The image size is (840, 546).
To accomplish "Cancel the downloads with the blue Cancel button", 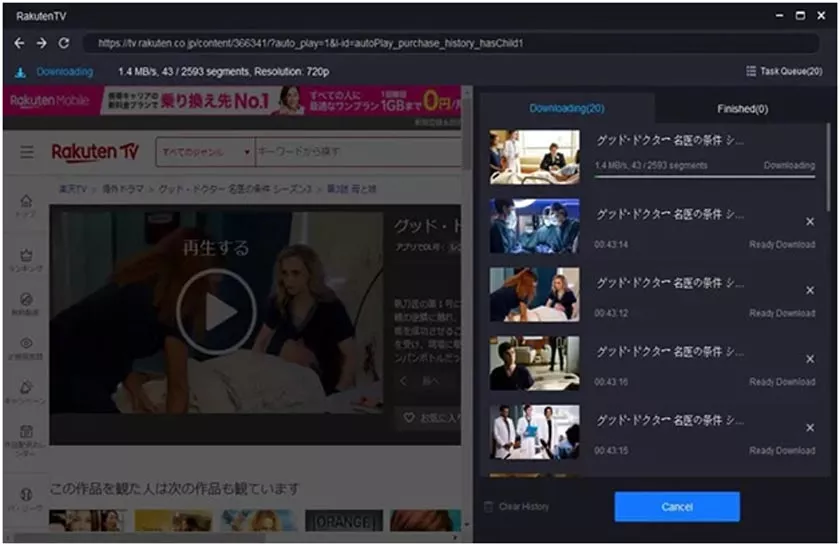I will click(677, 506).
